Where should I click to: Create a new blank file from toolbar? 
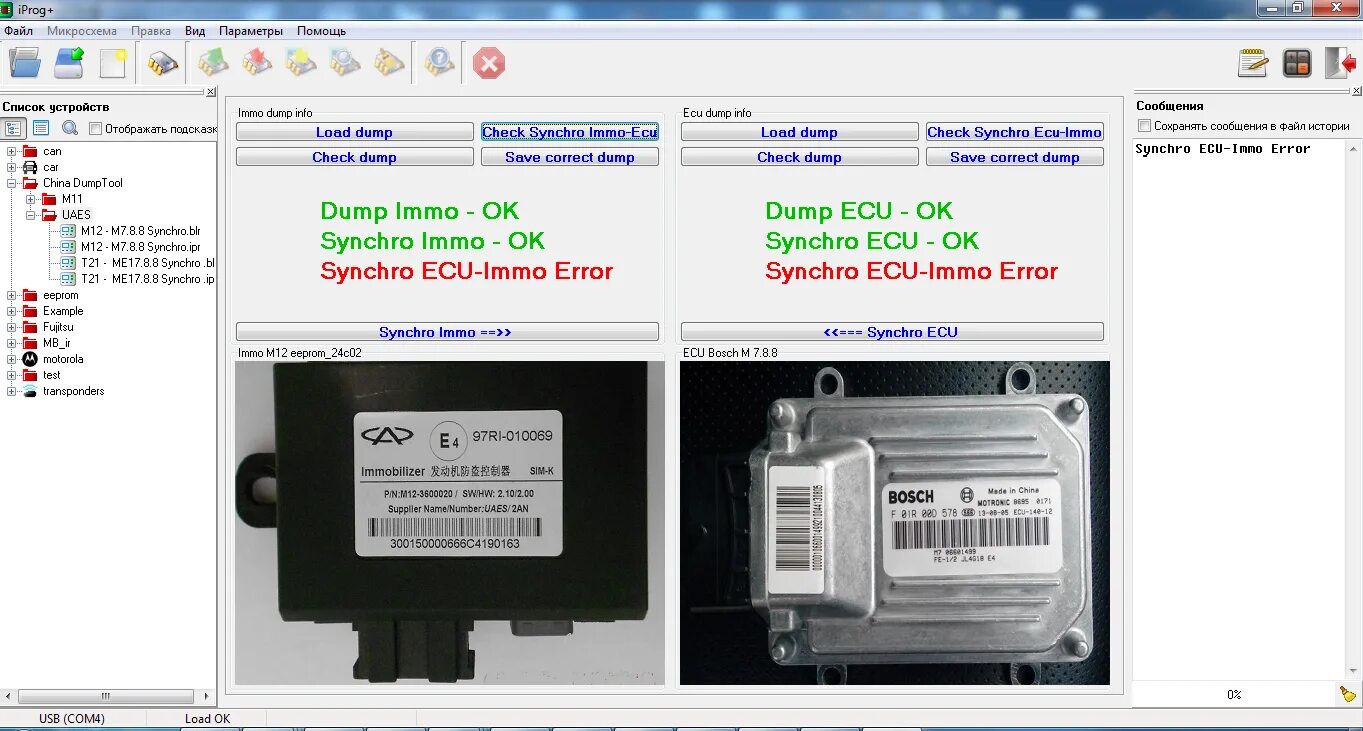[113, 63]
